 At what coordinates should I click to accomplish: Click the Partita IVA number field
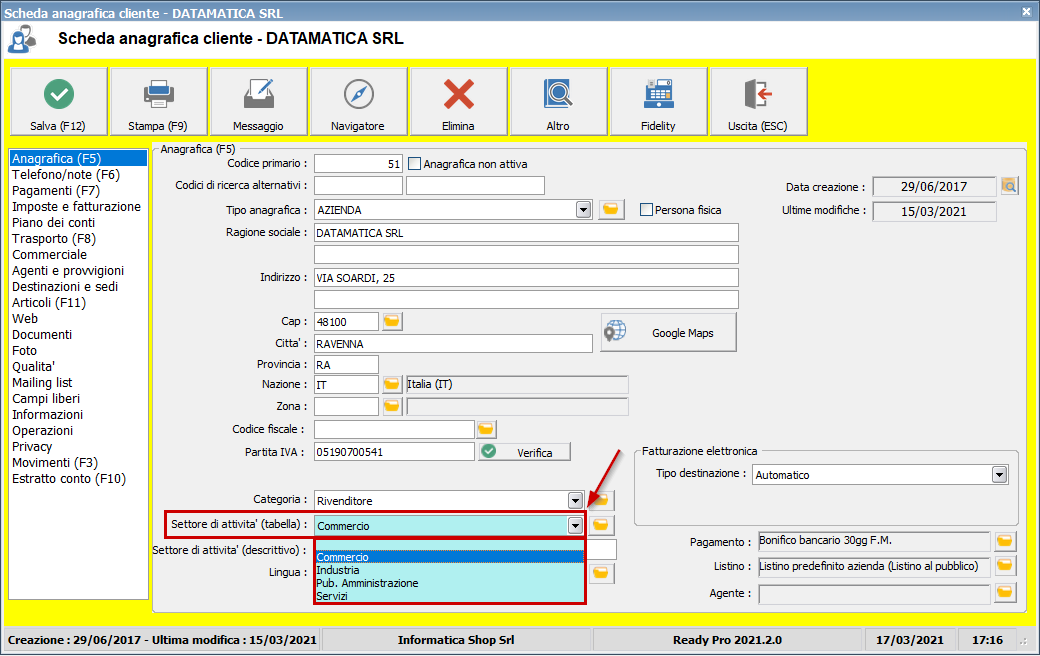coord(394,452)
